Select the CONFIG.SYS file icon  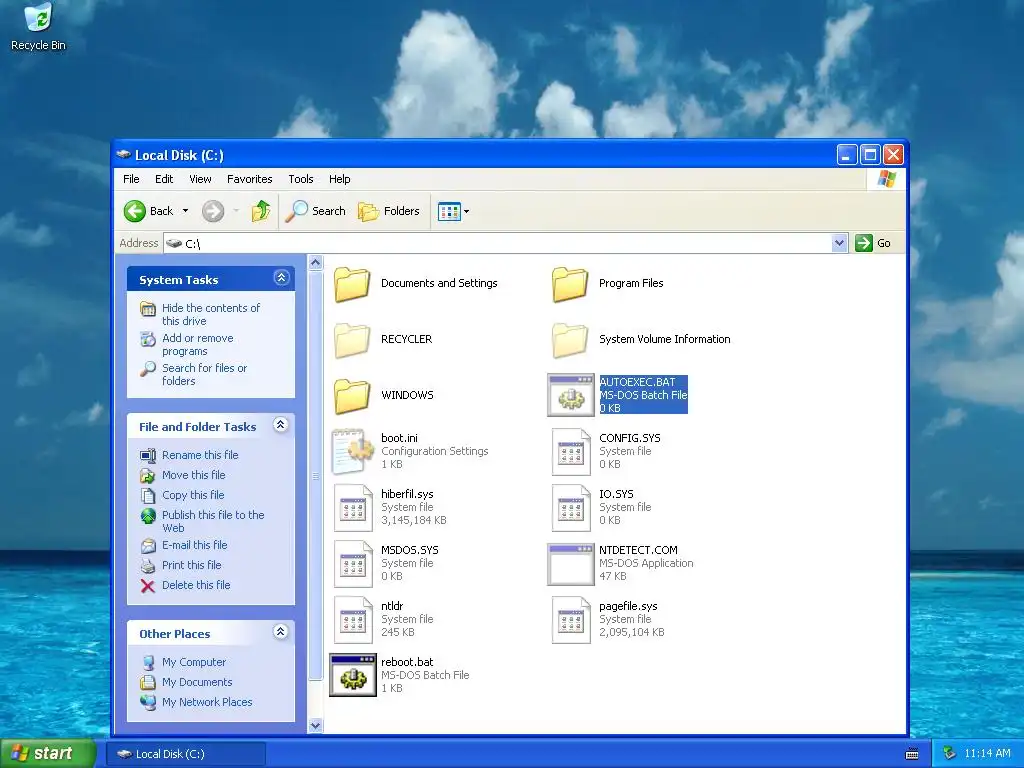point(571,451)
